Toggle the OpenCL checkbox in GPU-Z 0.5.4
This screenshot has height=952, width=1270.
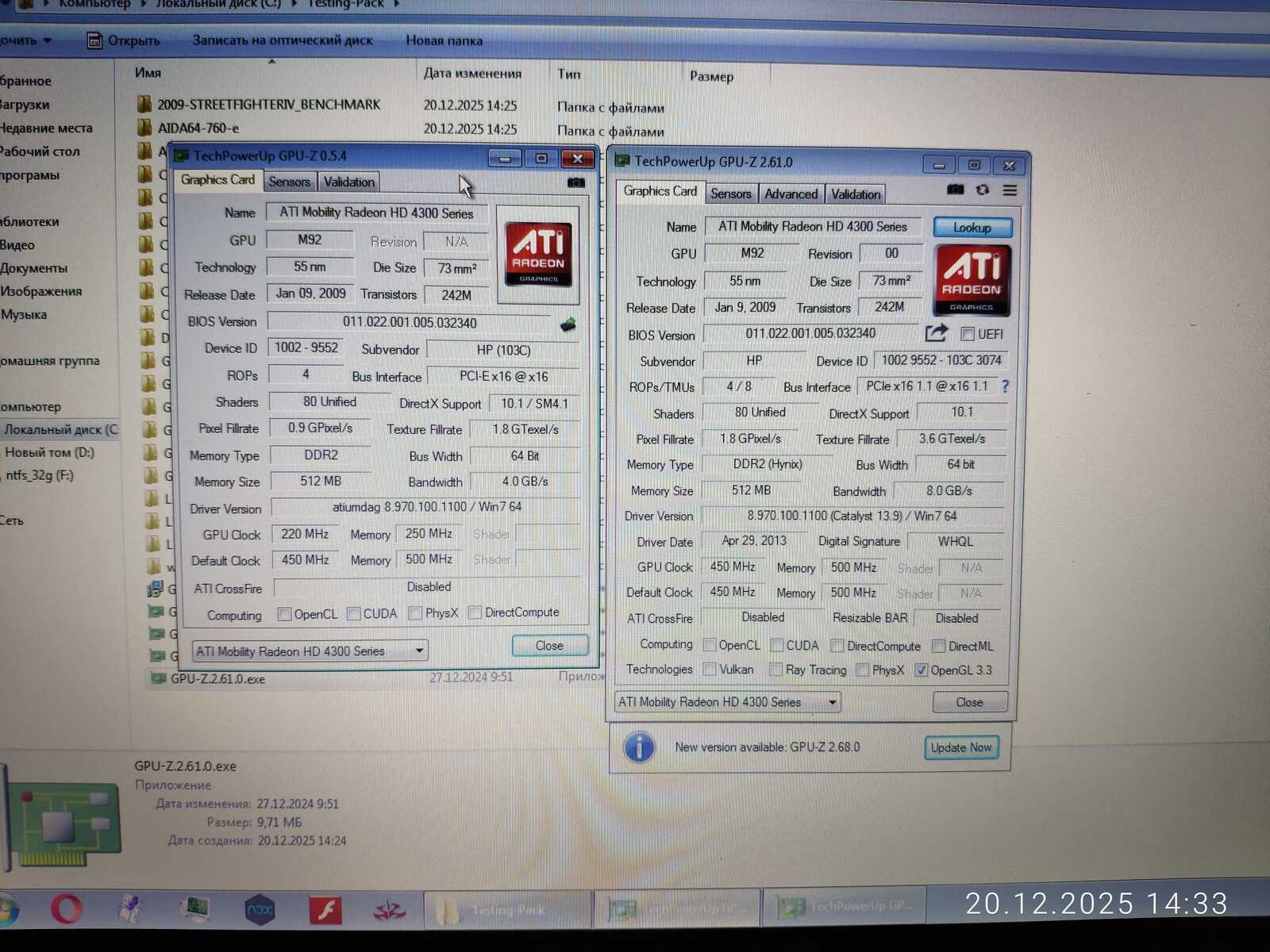[284, 614]
